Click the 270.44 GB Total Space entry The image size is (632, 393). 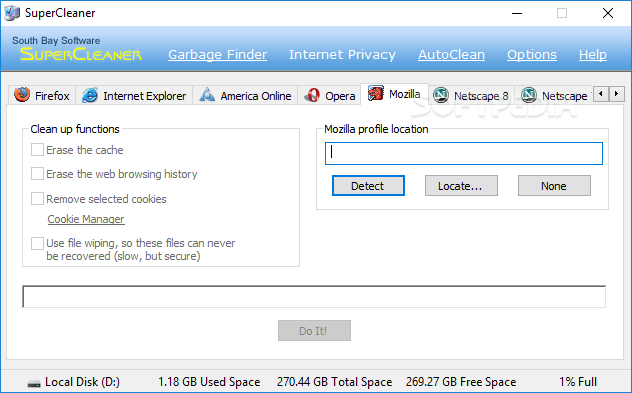334,382
